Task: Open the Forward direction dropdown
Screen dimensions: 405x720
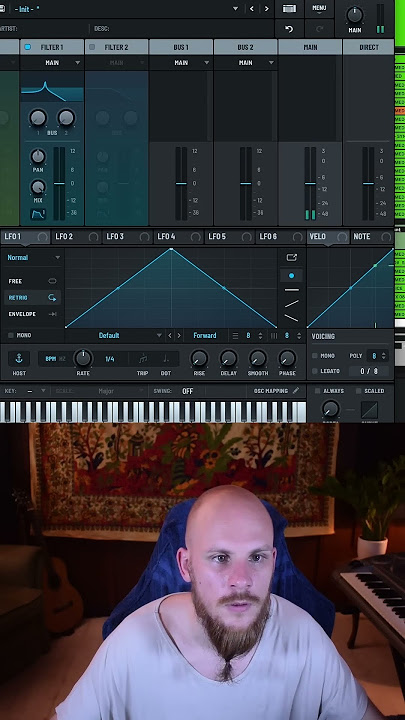Action: (205, 336)
